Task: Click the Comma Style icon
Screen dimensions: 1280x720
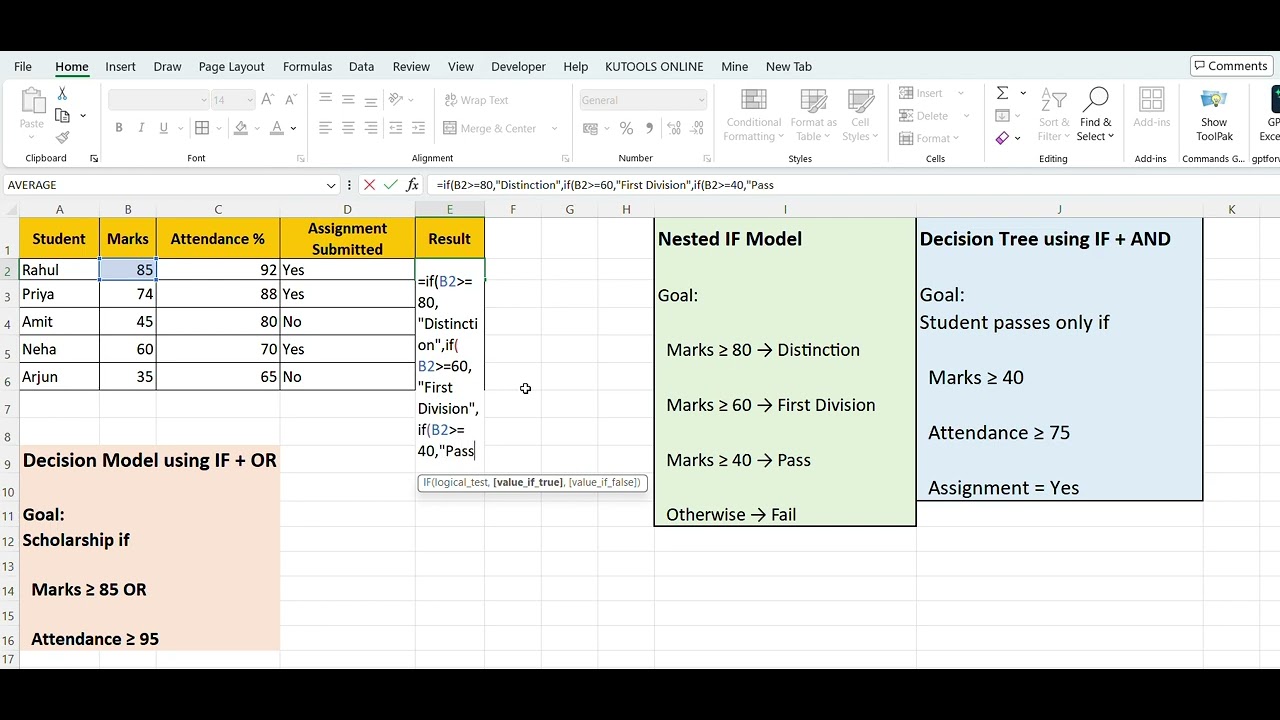Action: [x=649, y=128]
